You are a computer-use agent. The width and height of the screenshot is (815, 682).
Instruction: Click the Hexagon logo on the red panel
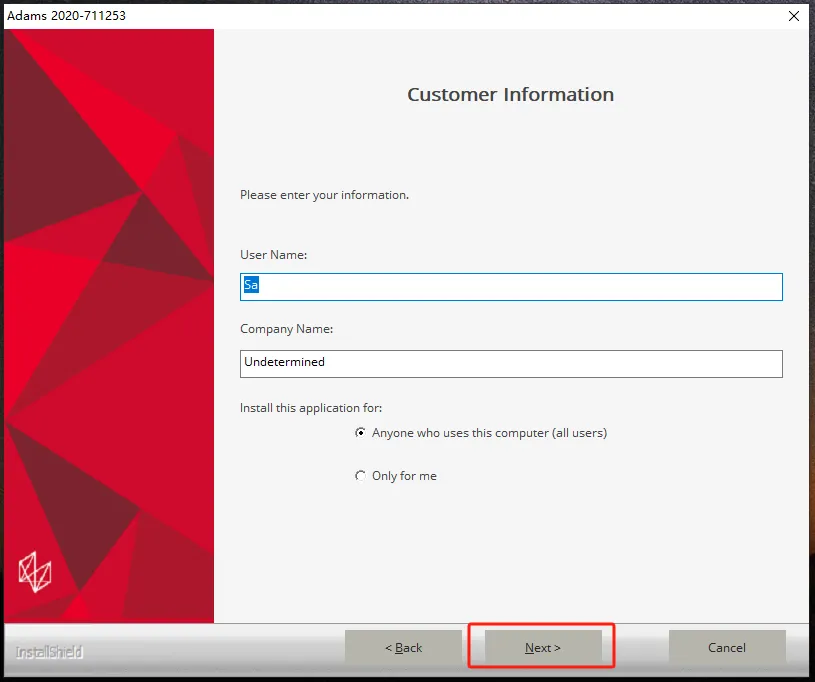(35, 572)
